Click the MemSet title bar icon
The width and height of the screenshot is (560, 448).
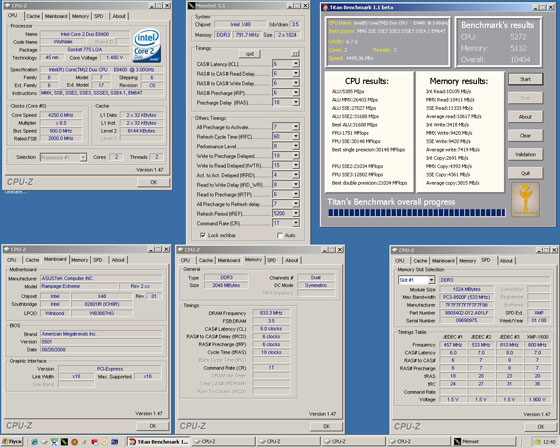pyautogui.click(x=191, y=6)
